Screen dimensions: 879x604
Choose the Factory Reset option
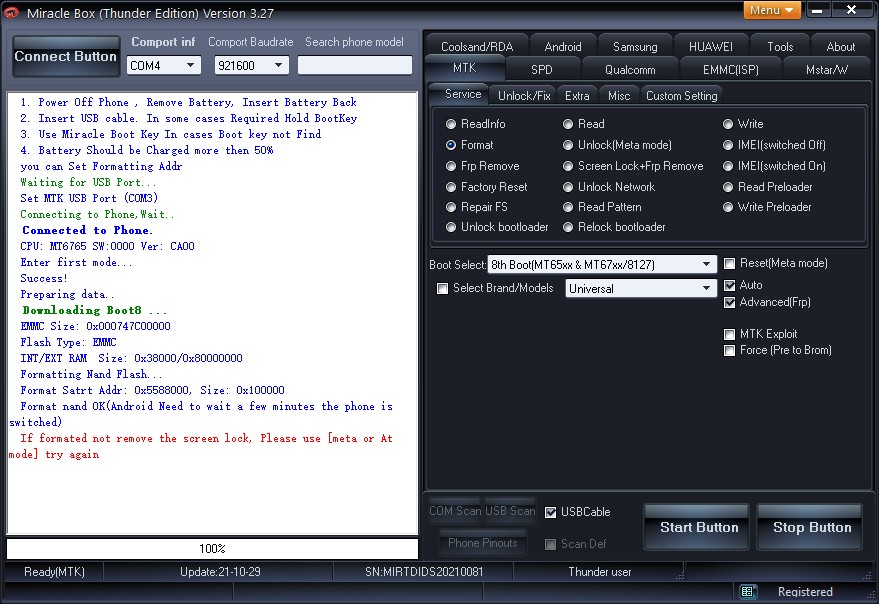pos(487,187)
